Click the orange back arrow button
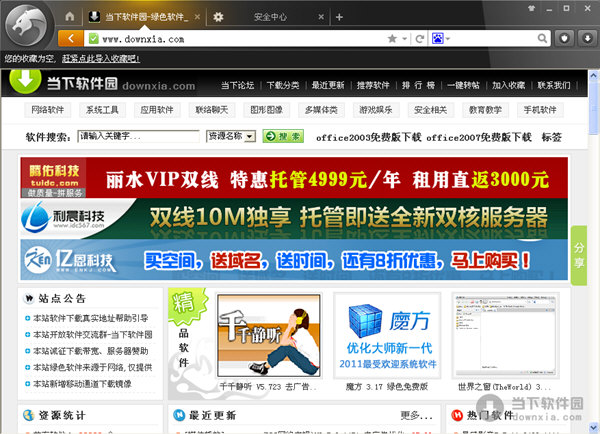600x434 pixels. tap(70, 38)
